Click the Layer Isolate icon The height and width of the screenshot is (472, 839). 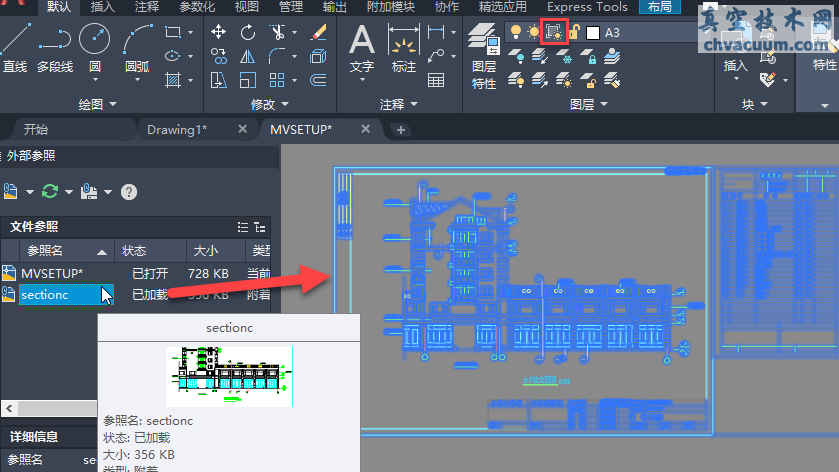click(539, 56)
